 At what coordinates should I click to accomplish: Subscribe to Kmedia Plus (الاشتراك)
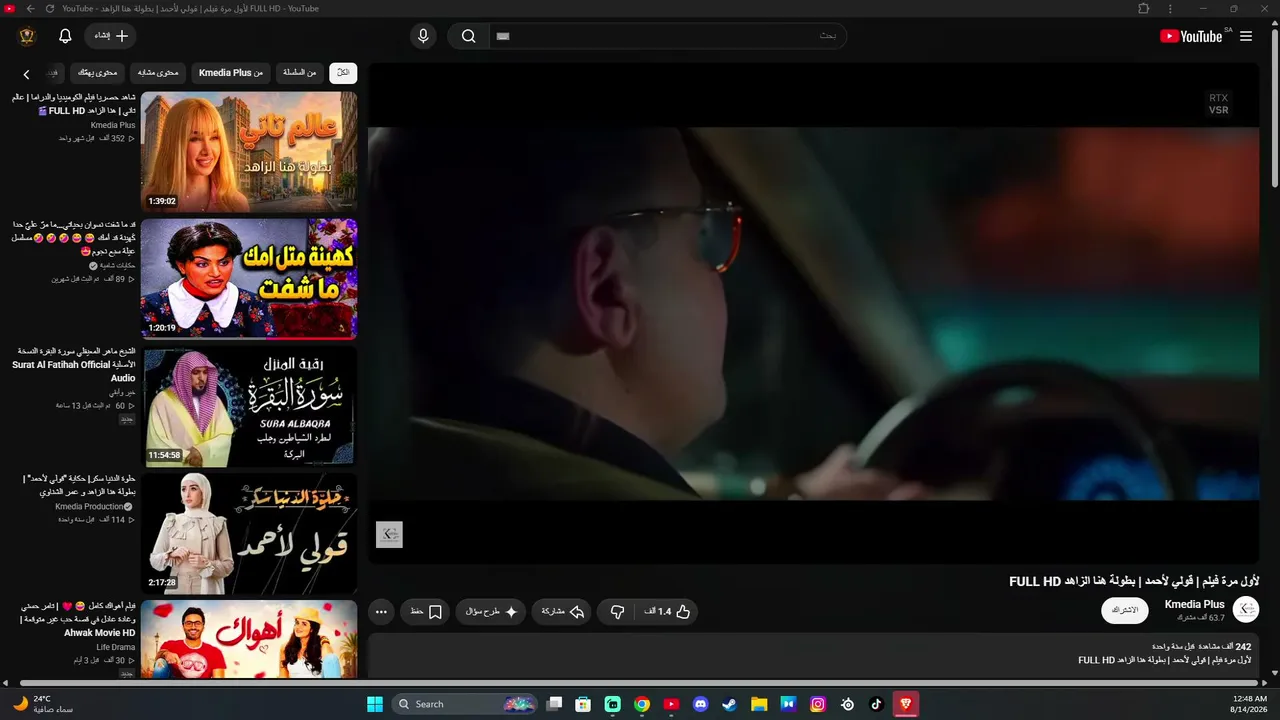[x=1125, y=610]
